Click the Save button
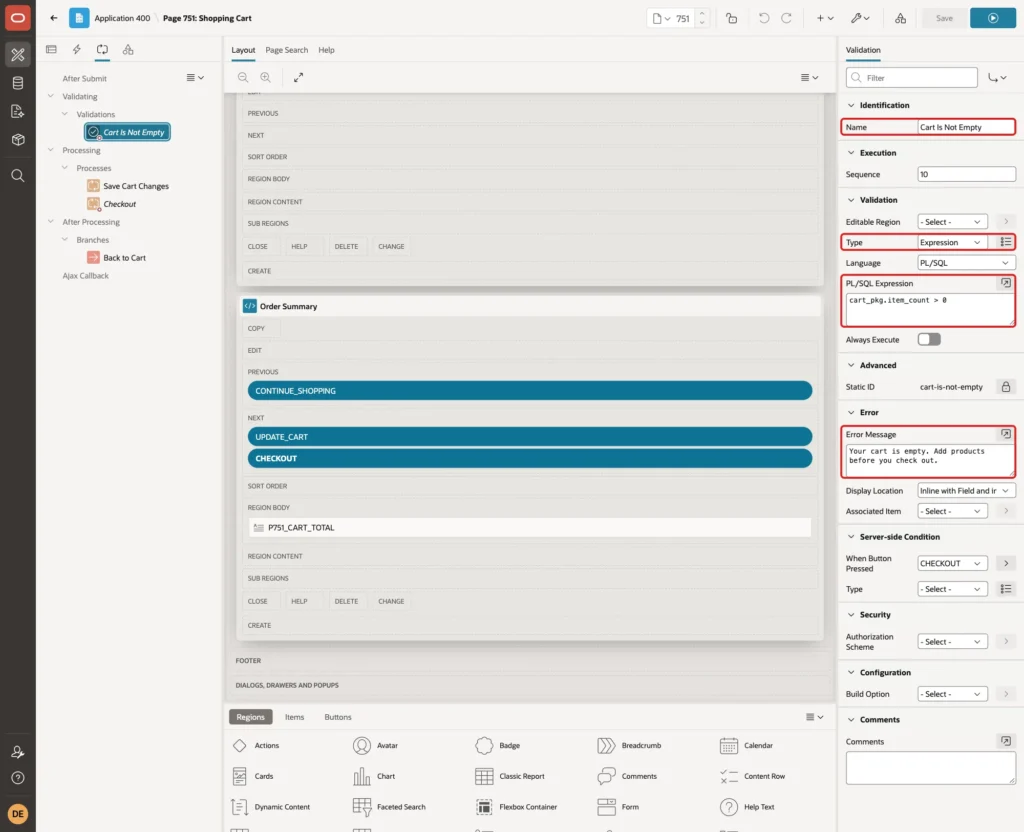 944,18
